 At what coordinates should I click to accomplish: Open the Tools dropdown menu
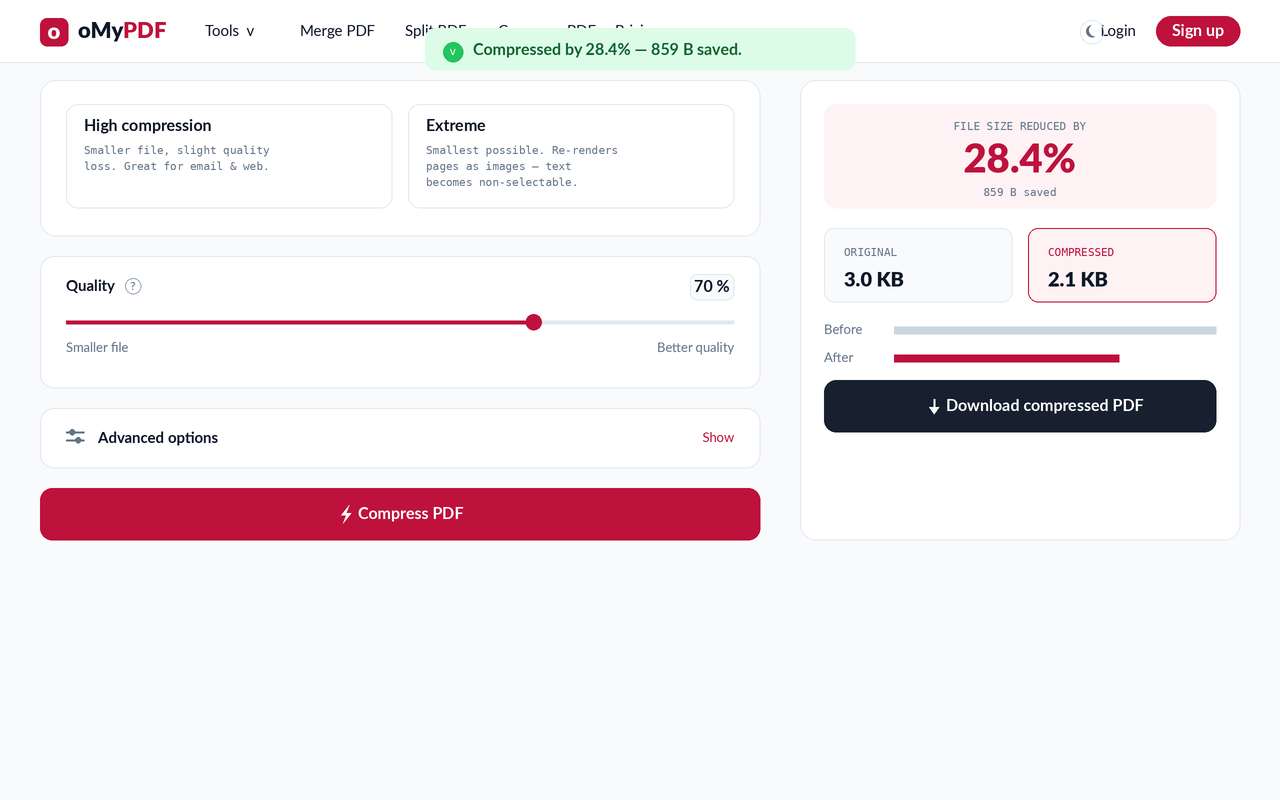(230, 31)
